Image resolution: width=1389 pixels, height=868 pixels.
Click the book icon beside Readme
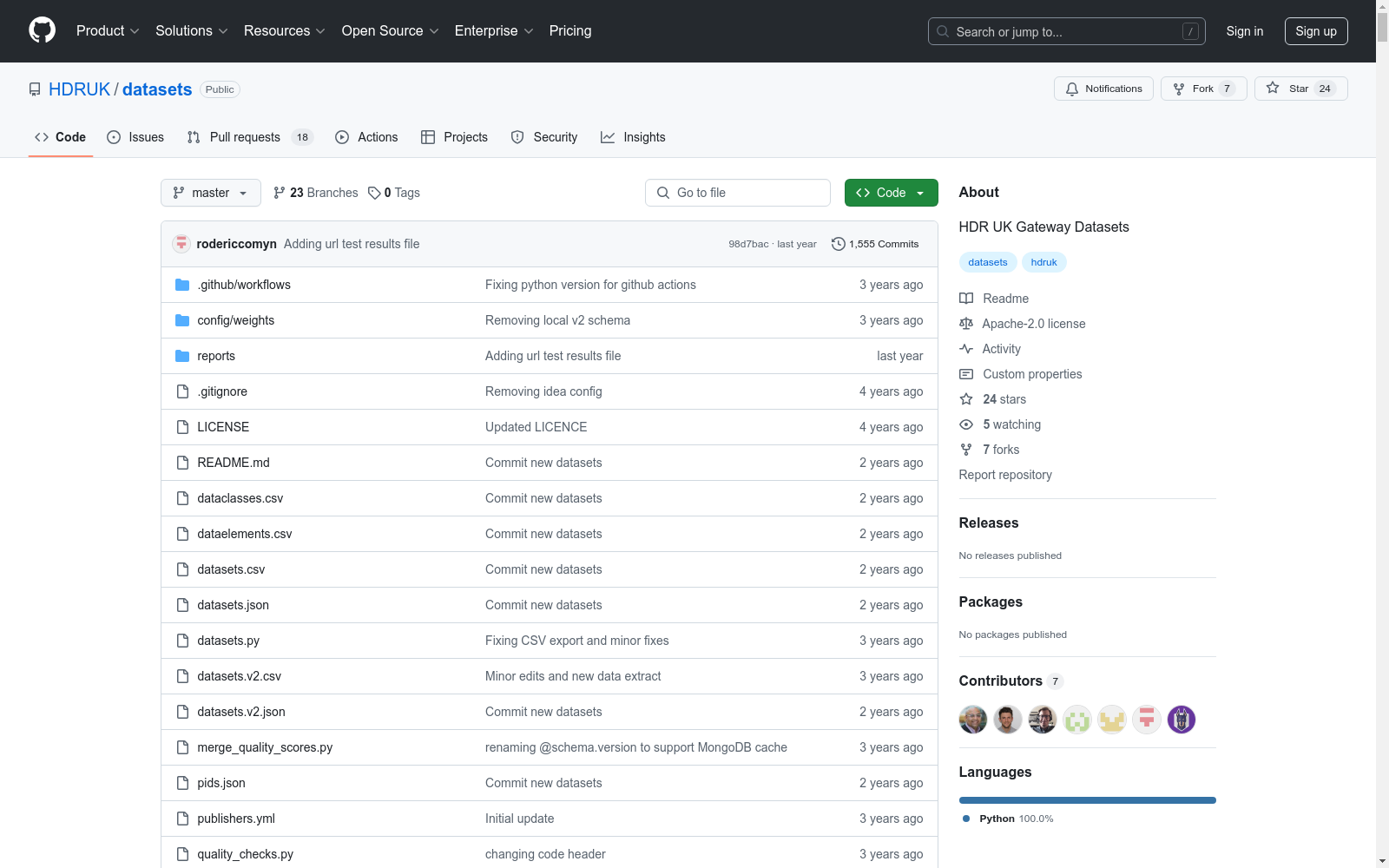point(966,299)
